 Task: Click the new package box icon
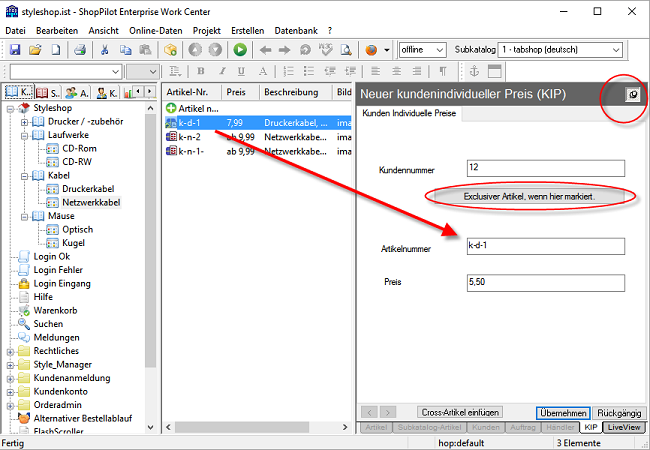click(x=170, y=50)
